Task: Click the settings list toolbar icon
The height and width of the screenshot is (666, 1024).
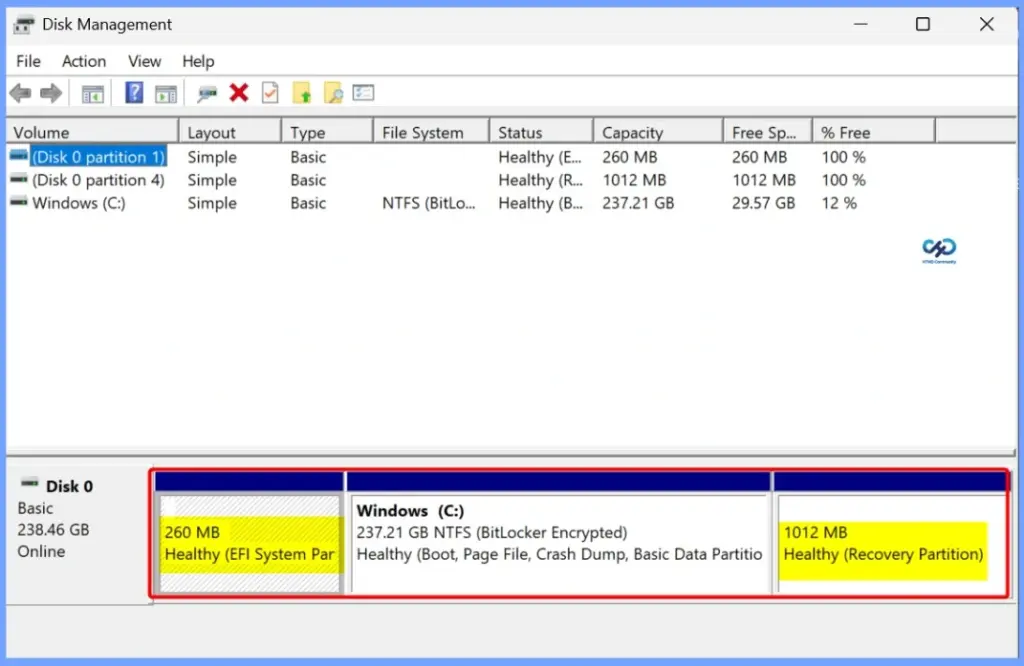Action: [x=363, y=93]
